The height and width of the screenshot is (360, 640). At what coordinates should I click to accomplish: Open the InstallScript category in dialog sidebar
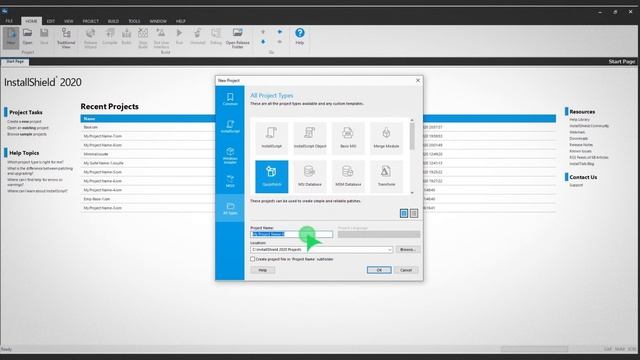point(230,127)
